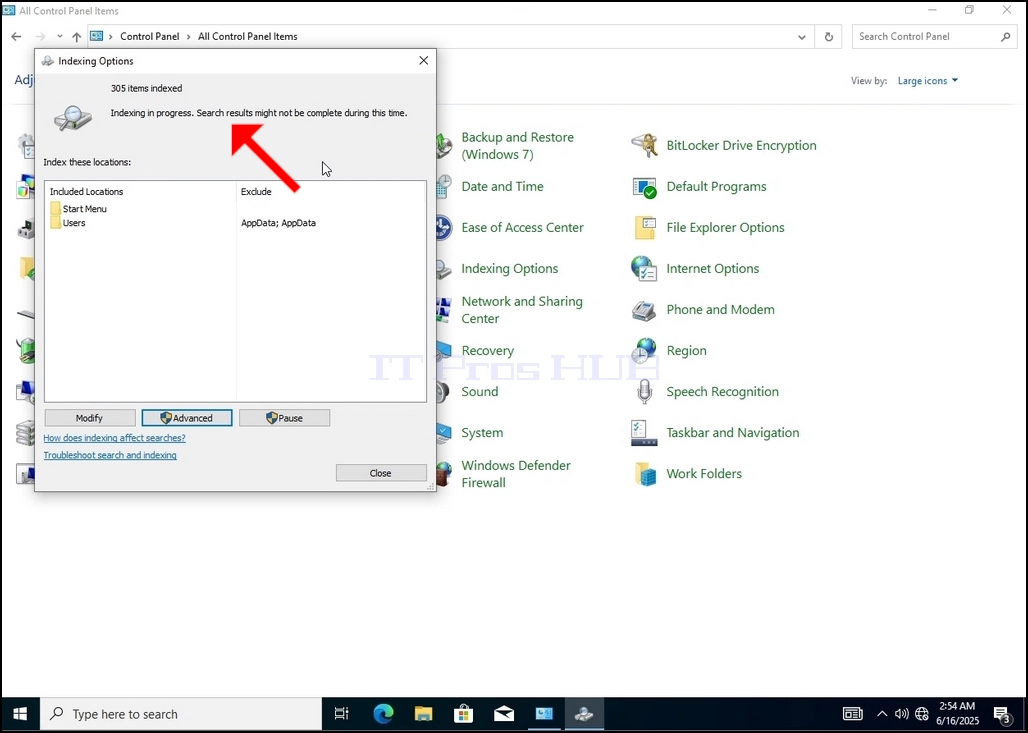
Task: Open Ease of Access Center
Action: click(x=522, y=228)
